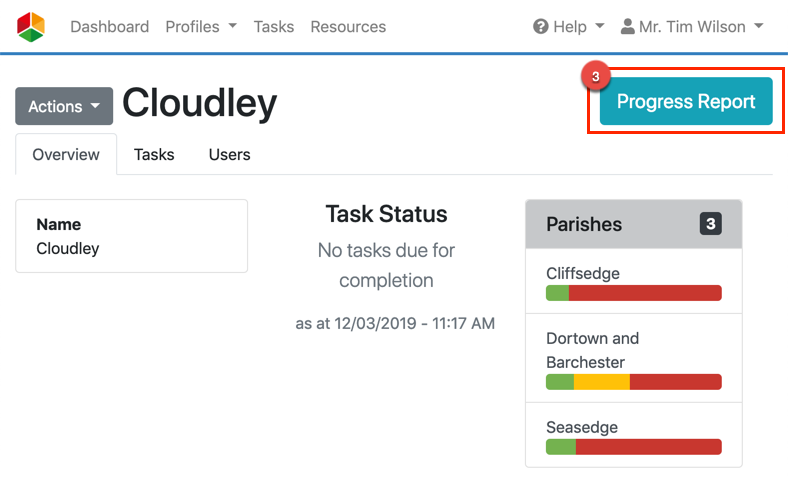The image size is (788, 477).
Task: Expand the Help dropdown
Action: (x=570, y=27)
